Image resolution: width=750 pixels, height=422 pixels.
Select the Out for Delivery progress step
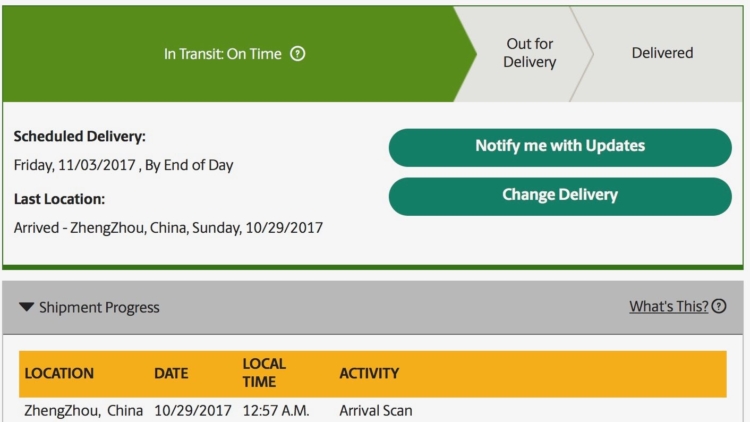(529, 53)
